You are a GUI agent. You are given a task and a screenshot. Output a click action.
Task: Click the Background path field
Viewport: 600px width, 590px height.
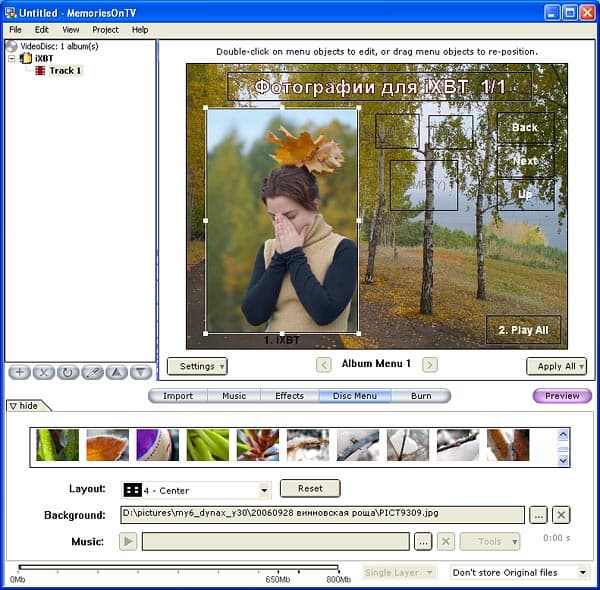click(323, 515)
